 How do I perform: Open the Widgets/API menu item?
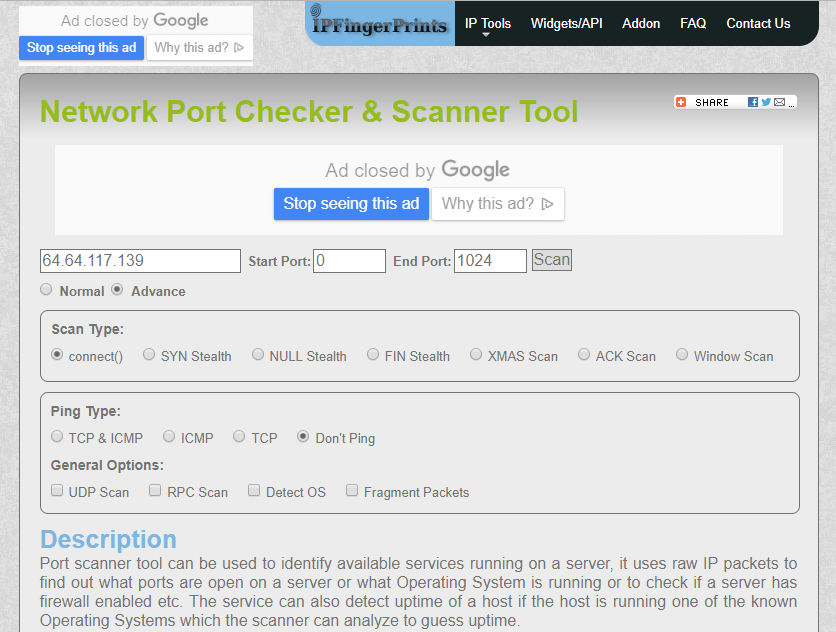coord(566,23)
